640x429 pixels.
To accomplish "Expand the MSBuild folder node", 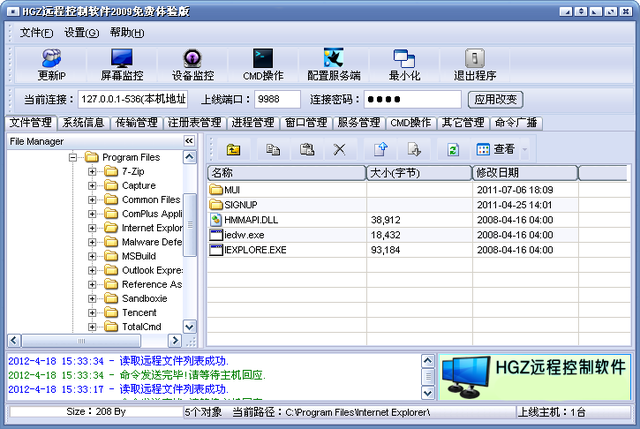I will (92, 256).
